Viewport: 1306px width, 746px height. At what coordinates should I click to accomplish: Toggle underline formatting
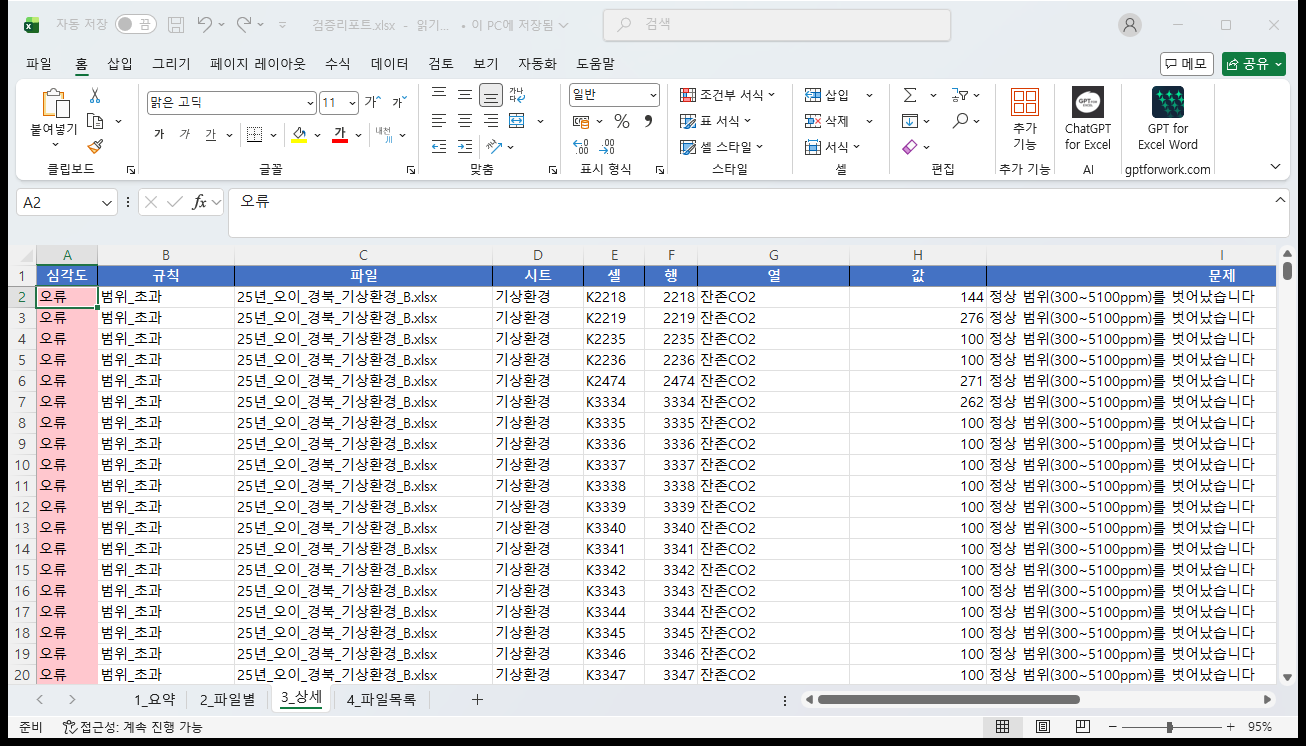[210, 134]
